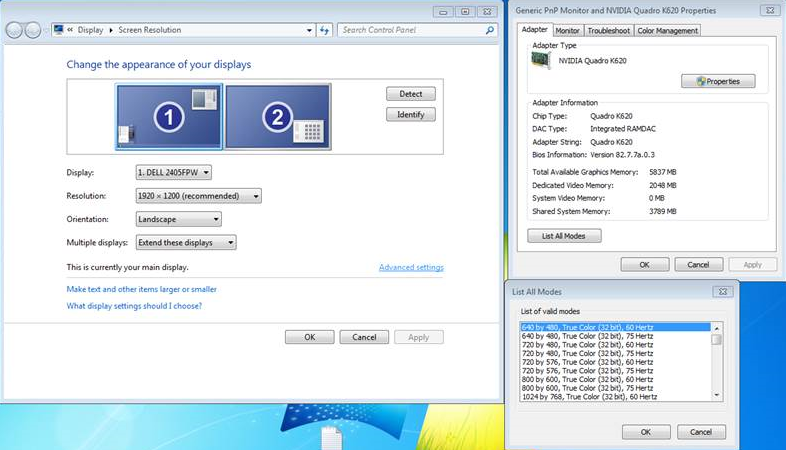786x450 pixels.
Task: Click the display icon in address breadcrumb
Action: pos(59,30)
